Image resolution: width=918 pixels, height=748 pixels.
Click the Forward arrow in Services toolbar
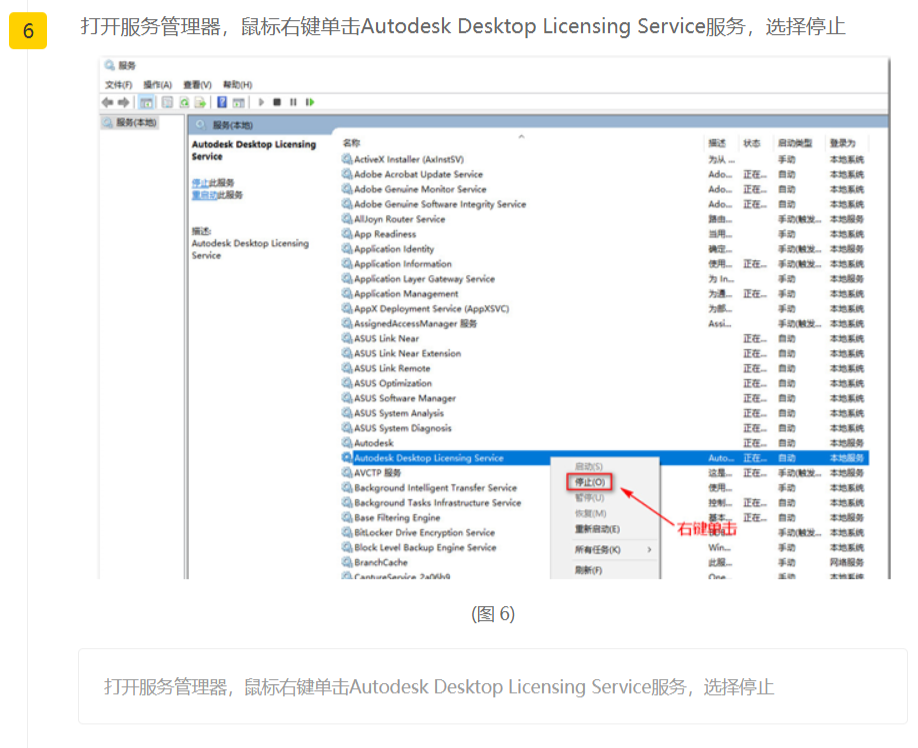pyautogui.click(x=123, y=102)
